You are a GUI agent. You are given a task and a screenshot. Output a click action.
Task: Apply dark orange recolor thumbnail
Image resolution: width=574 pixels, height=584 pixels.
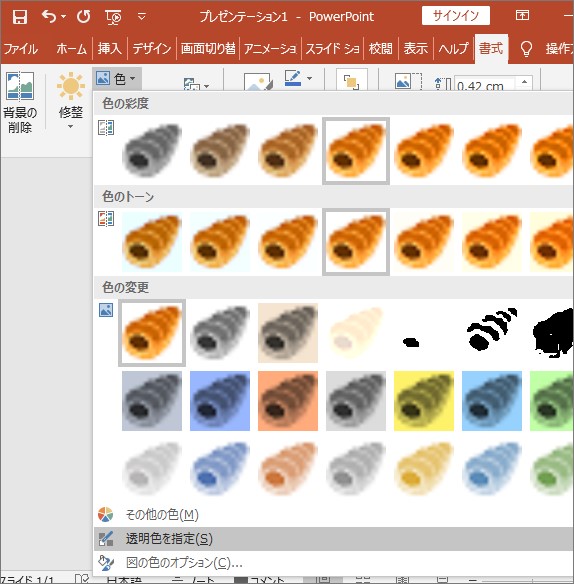pos(288,401)
